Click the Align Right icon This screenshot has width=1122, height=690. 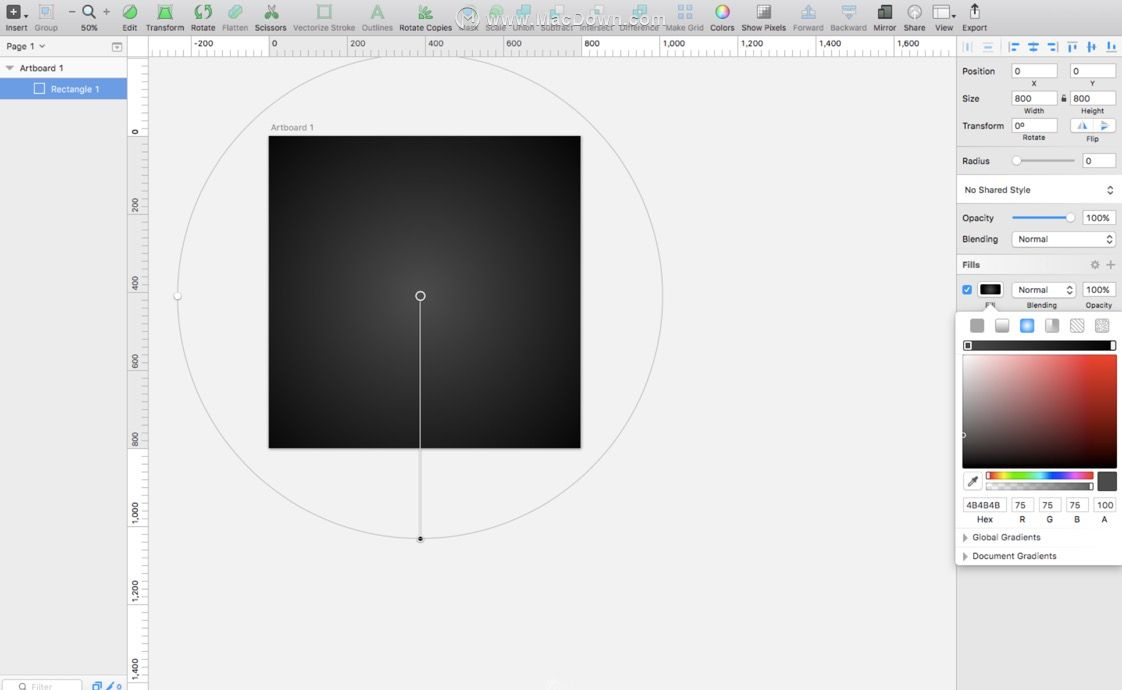(x=1053, y=47)
